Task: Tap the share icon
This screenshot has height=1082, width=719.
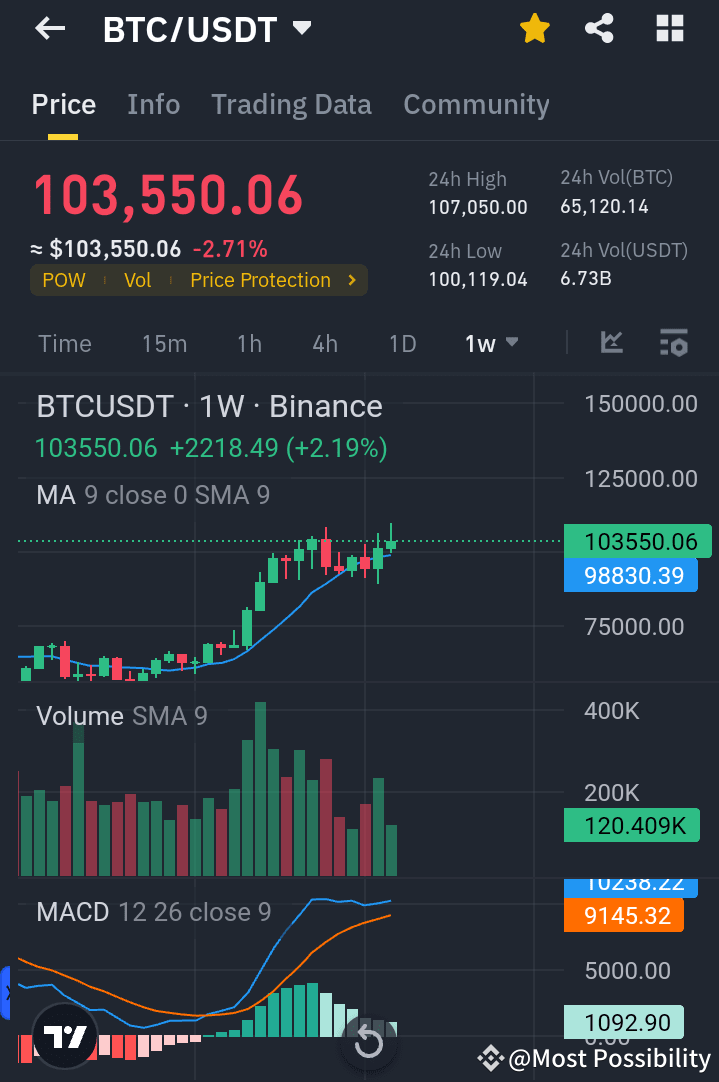Action: (x=599, y=29)
